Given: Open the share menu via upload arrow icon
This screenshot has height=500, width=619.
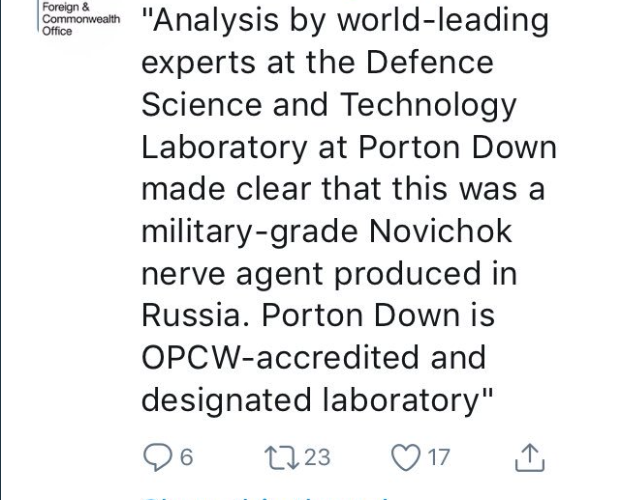Looking at the screenshot, I should click(528, 456).
